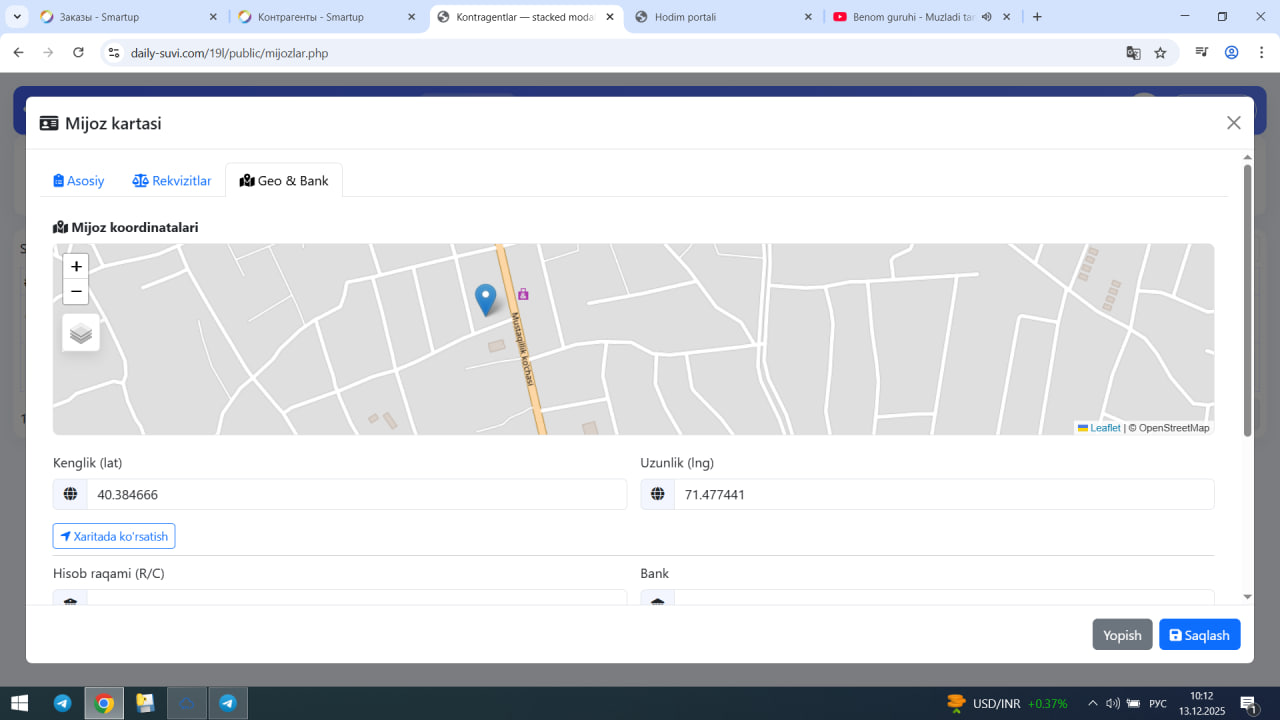
Task: Select the Geo & Bank tab
Action: (x=284, y=181)
